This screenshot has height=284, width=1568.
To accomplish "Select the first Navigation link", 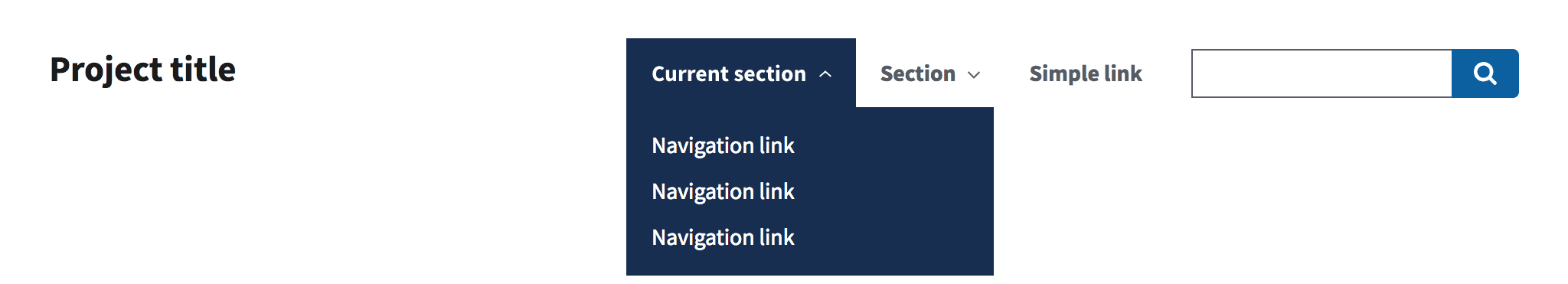I will click(723, 145).
